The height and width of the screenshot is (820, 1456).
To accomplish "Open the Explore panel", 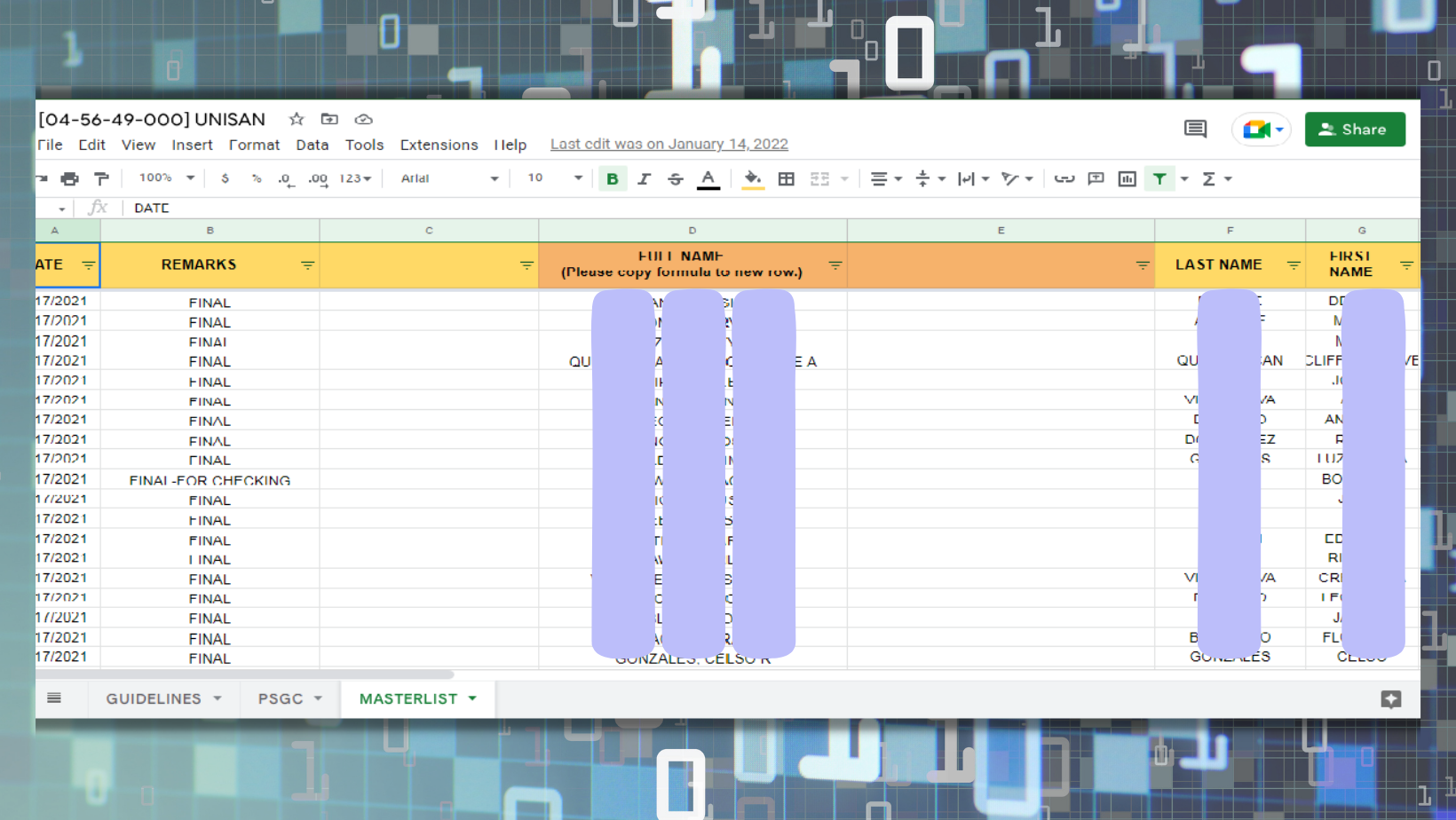I will [x=1390, y=699].
